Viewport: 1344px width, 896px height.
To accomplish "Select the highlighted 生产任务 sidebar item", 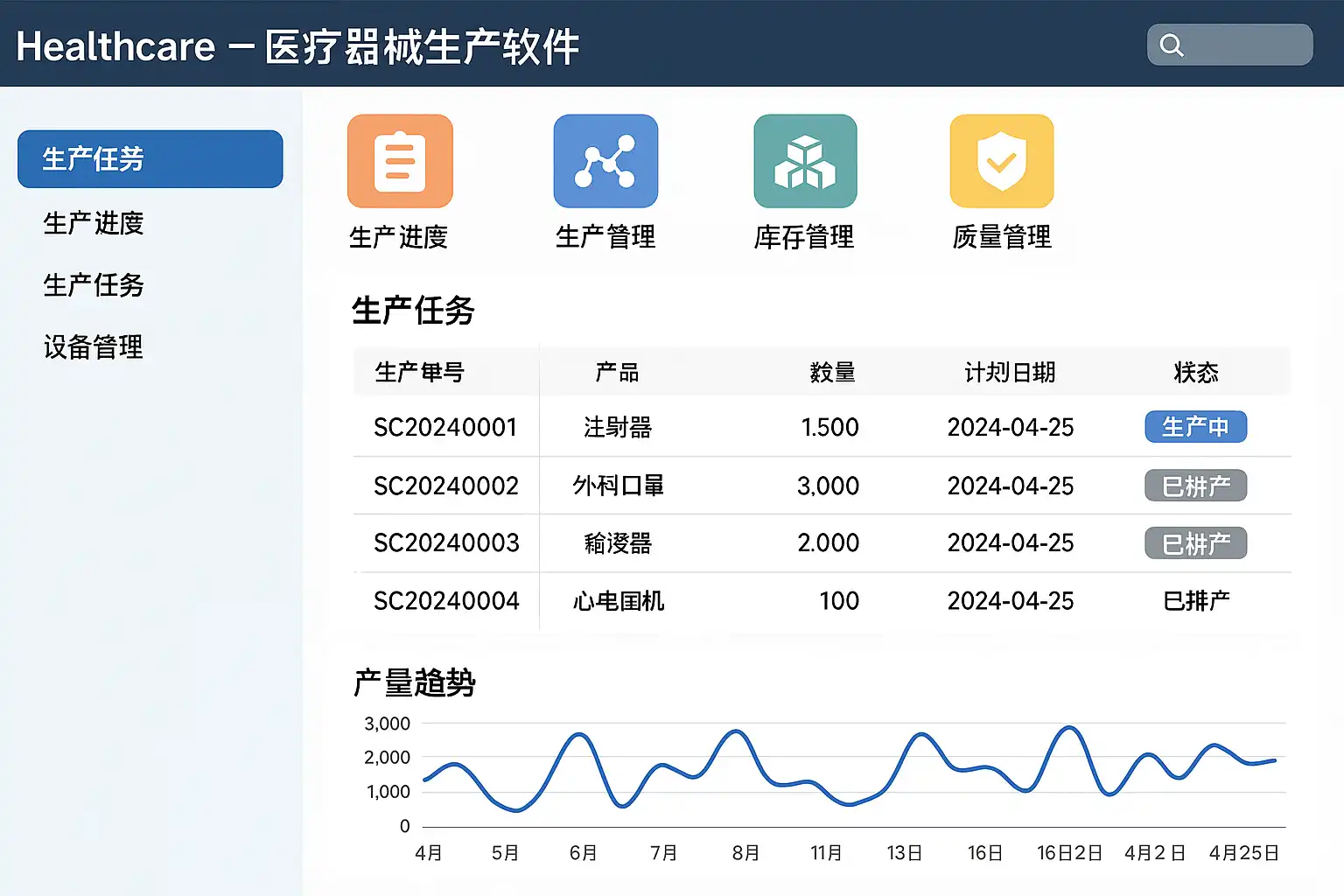I will tap(150, 159).
